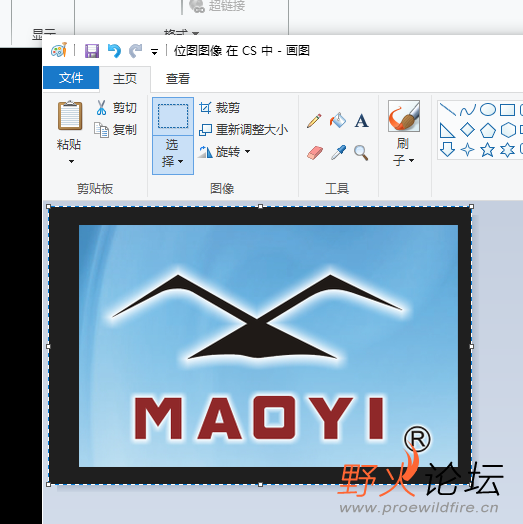Open the 文件 file menu

pyautogui.click(x=71, y=78)
